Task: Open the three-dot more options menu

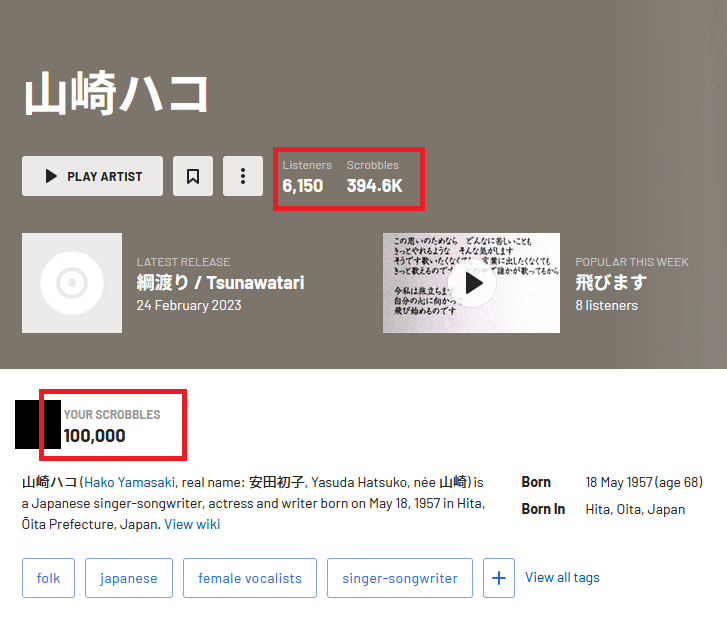Action: (x=243, y=176)
